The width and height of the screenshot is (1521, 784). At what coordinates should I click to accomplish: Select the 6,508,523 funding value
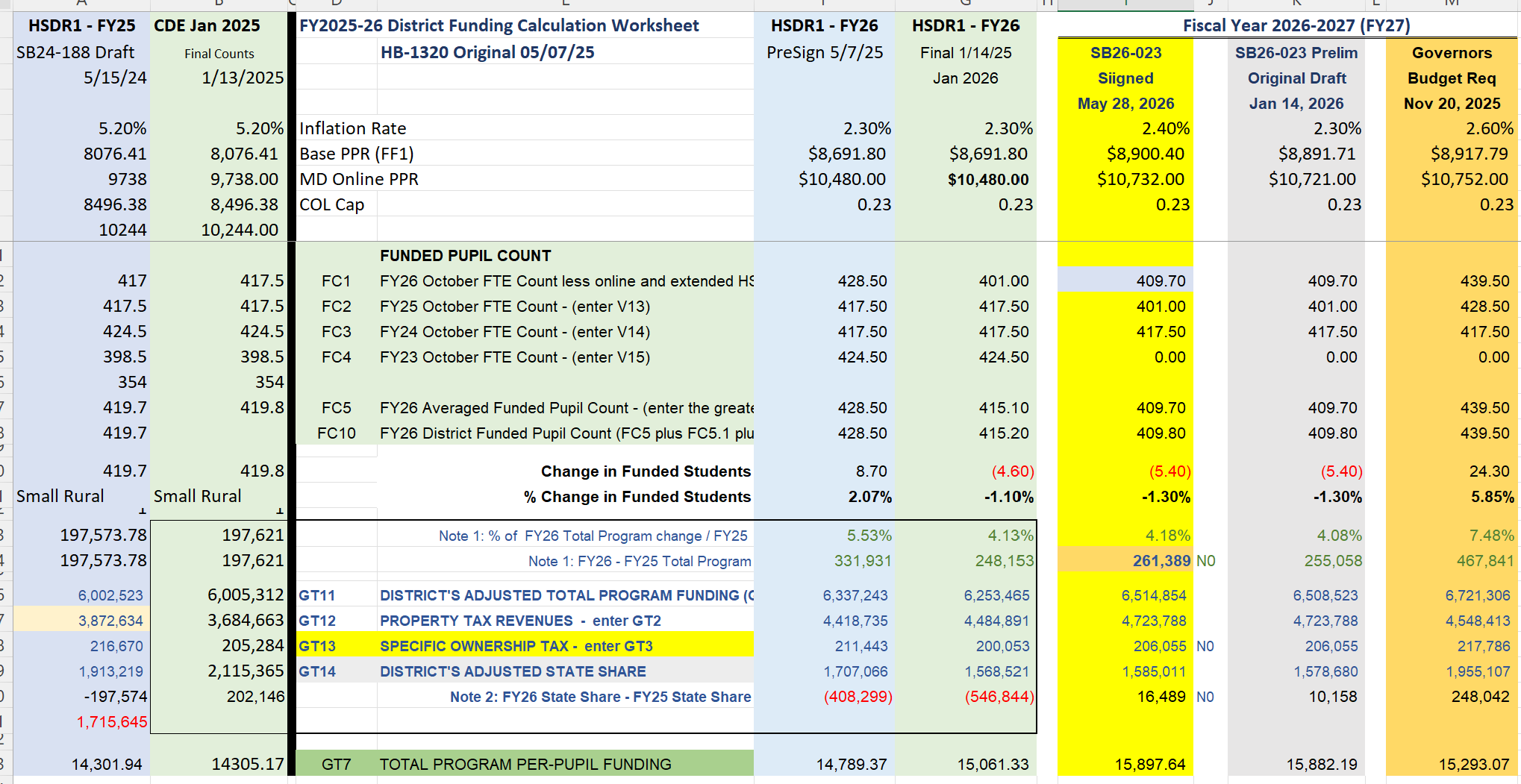tap(1325, 595)
